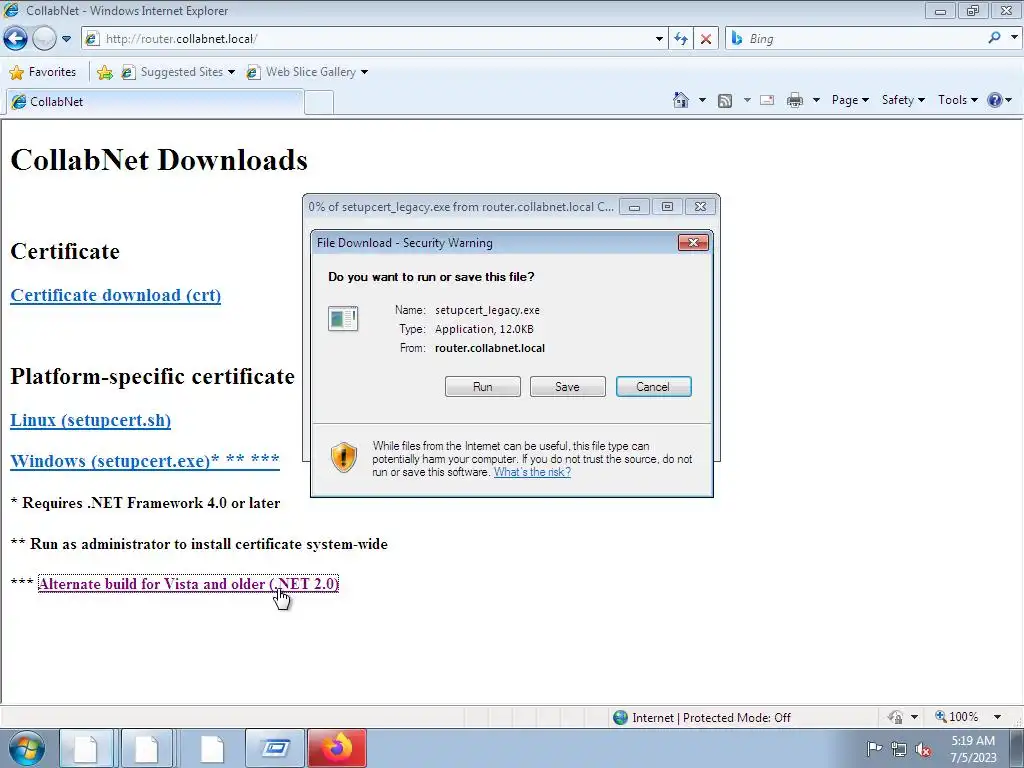Open Alternate build for Vista and older link
The width and height of the screenshot is (1024, 768).
coord(188,584)
